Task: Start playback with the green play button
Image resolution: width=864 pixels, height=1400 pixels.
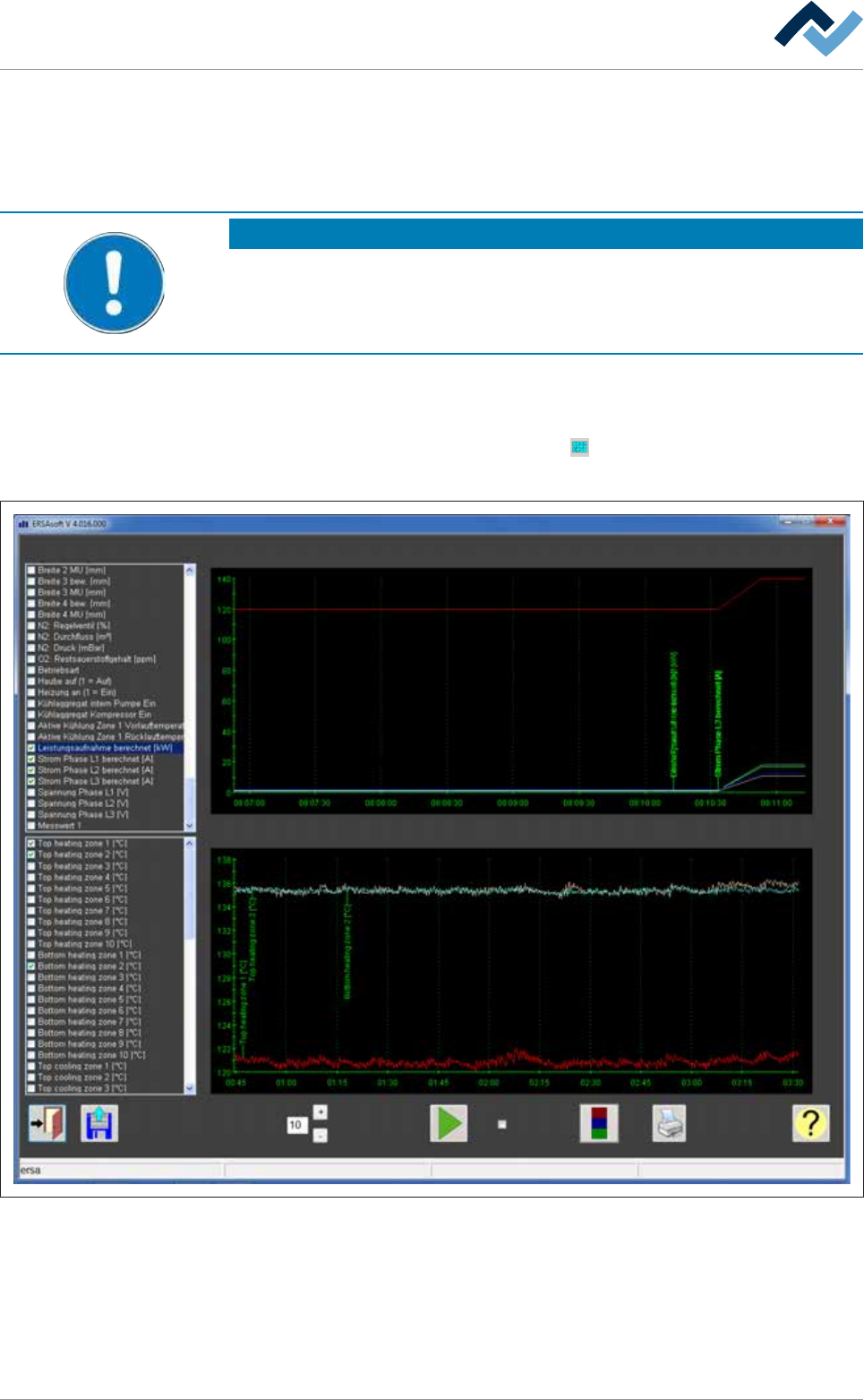Action: (x=449, y=1122)
